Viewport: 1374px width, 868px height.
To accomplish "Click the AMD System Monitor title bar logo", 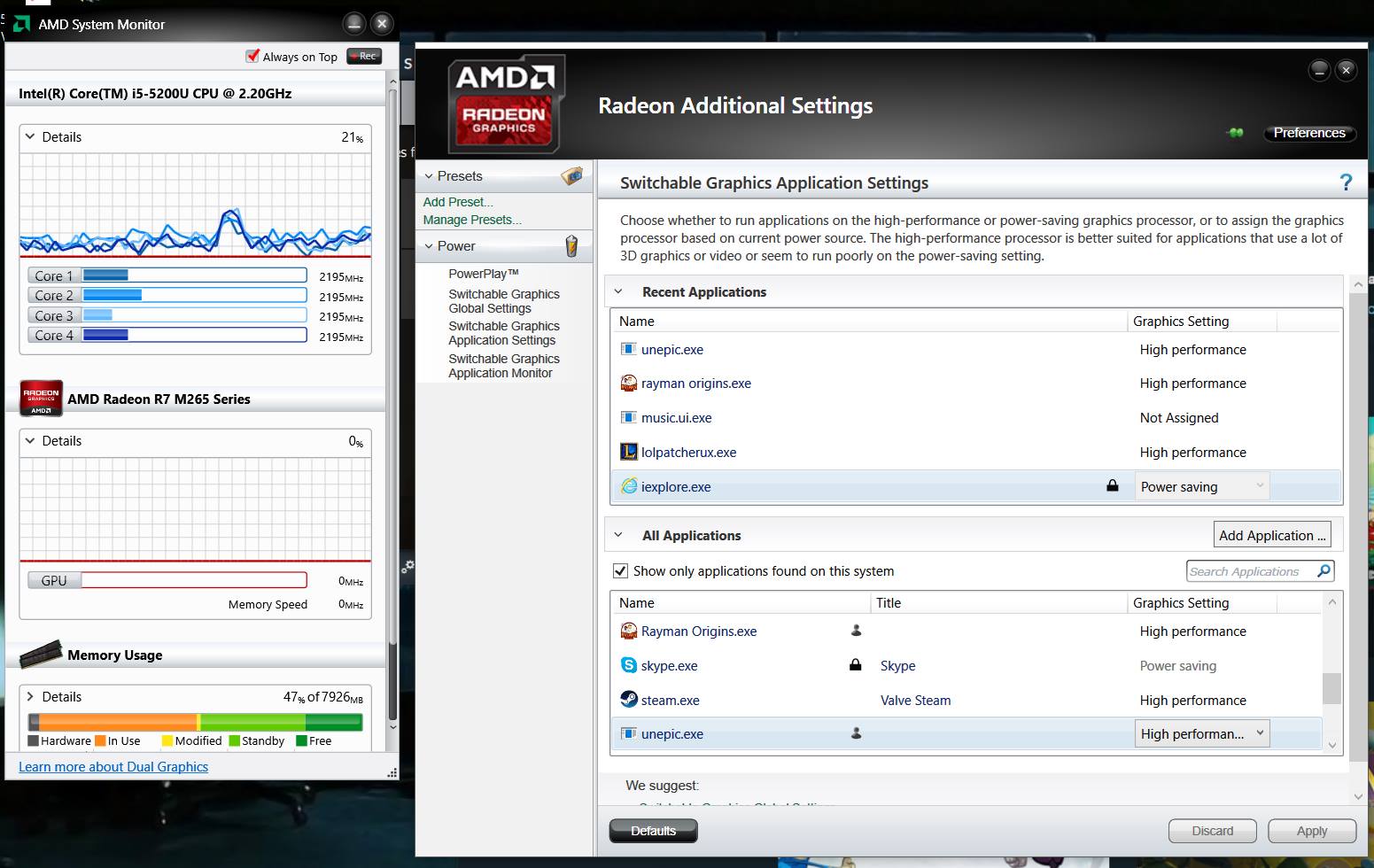I will [21, 24].
